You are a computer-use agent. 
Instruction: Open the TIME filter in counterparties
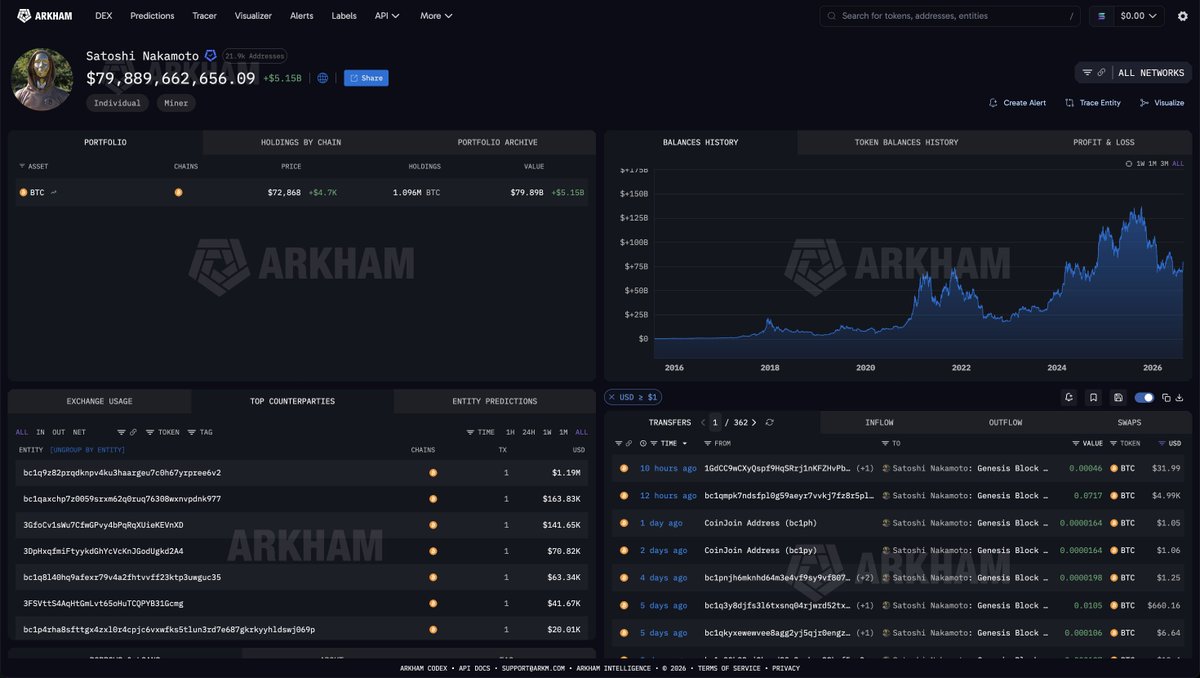pos(480,432)
